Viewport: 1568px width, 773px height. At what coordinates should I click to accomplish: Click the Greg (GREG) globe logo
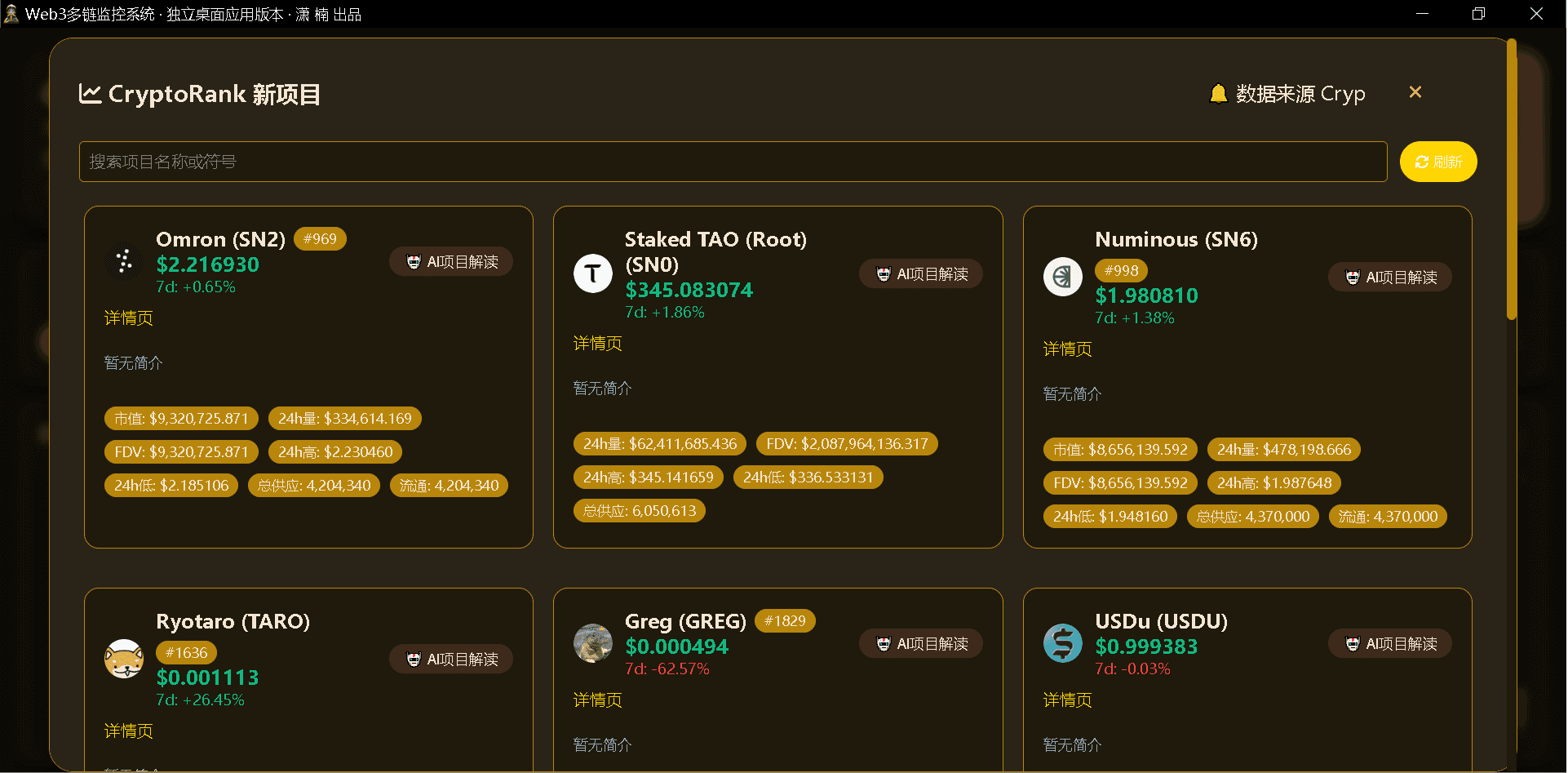(x=593, y=643)
